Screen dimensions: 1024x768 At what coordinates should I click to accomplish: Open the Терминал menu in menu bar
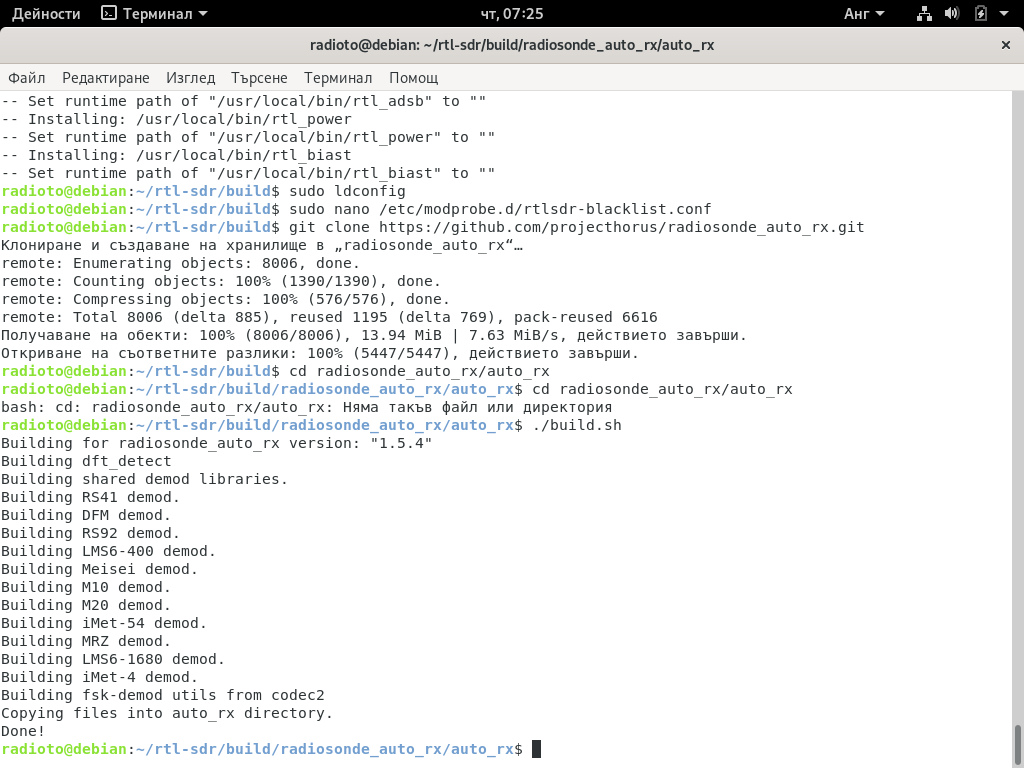pyautogui.click(x=338, y=78)
